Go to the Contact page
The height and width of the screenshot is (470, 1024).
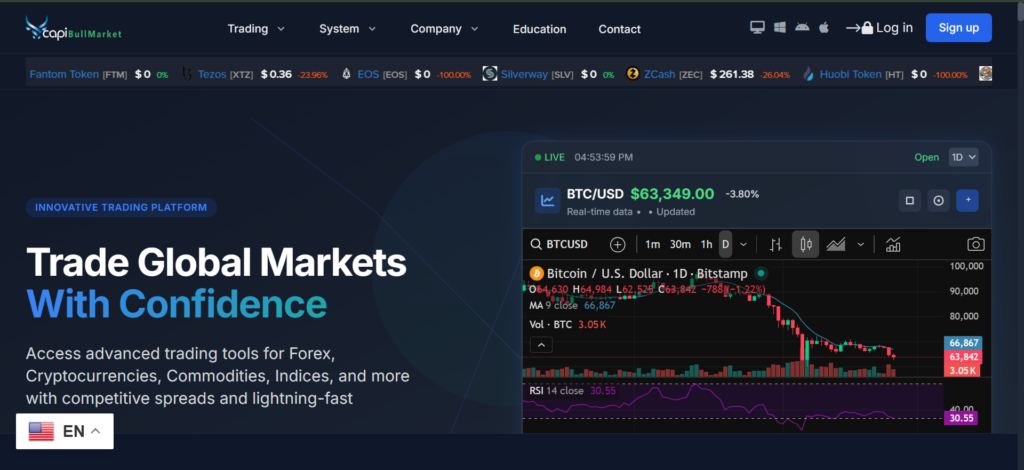coord(619,29)
